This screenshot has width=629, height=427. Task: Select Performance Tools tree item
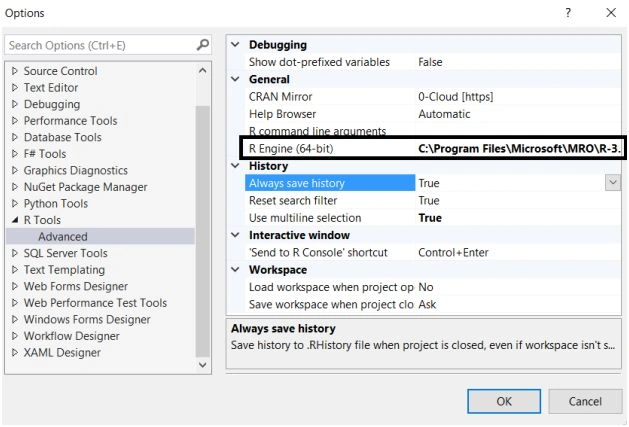pos(70,120)
